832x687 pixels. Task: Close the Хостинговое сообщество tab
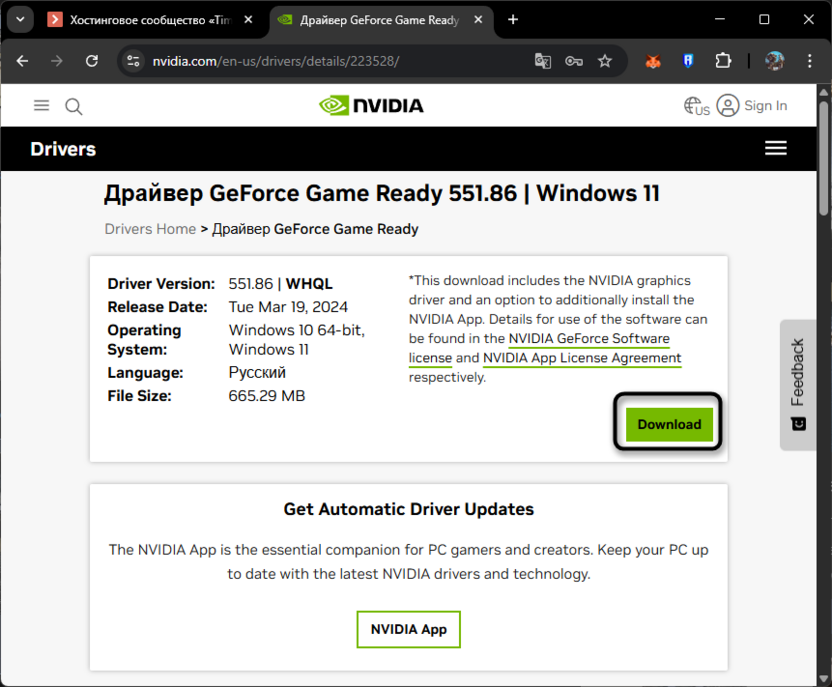coord(248,20)
